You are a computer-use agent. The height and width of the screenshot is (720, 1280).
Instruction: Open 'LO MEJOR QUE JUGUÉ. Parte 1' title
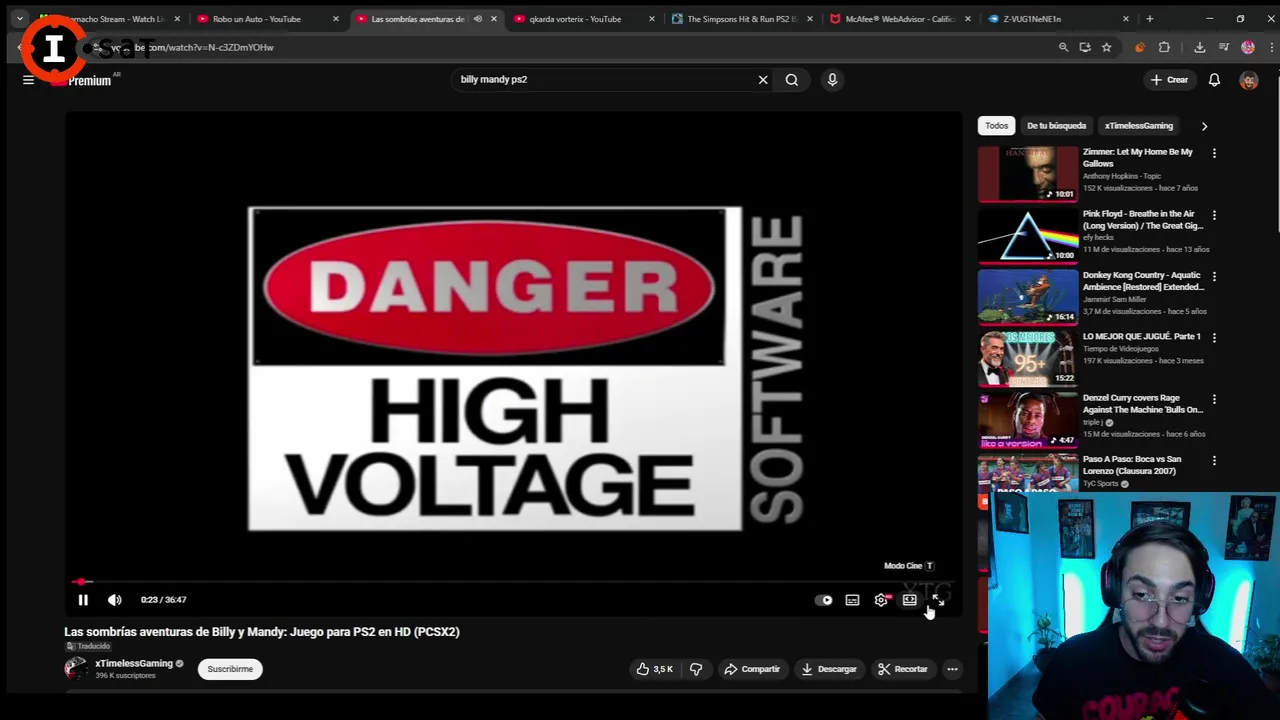point(1142,337)
